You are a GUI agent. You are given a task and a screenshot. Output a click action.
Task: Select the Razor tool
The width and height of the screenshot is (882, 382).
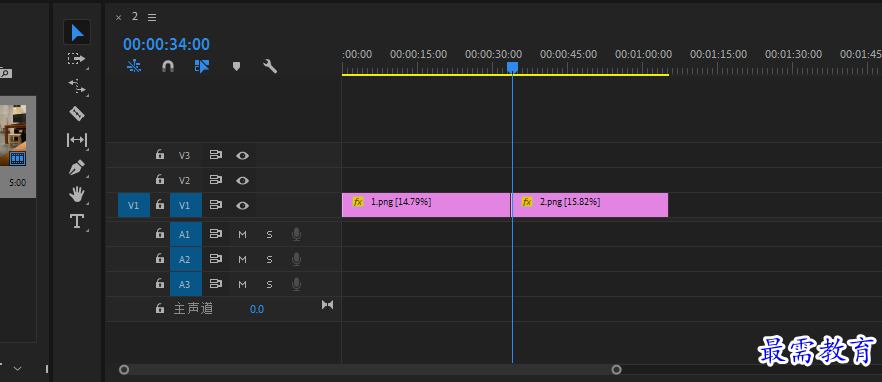pos(77,113)
